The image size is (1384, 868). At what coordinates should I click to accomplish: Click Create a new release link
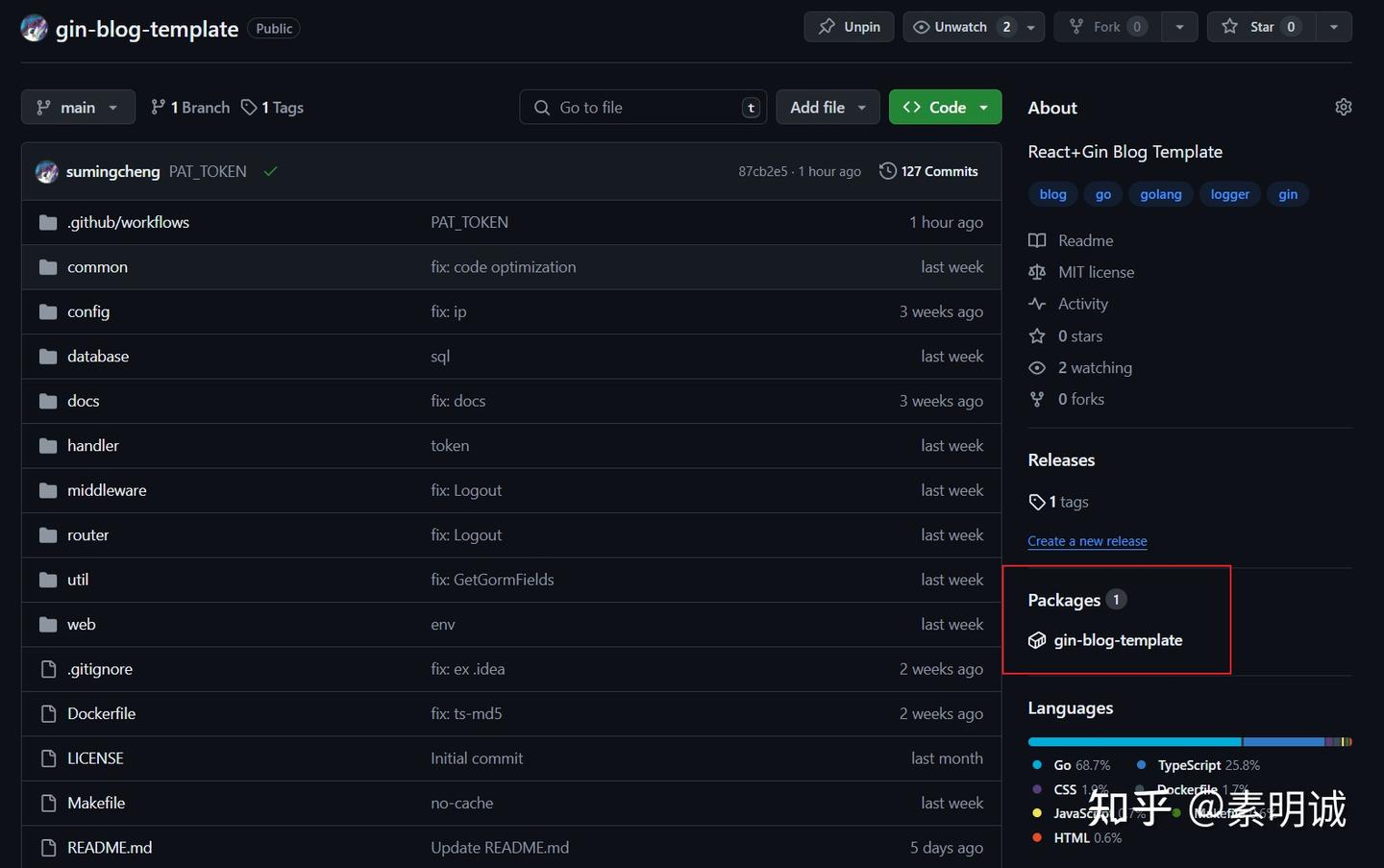(1087, 541)
